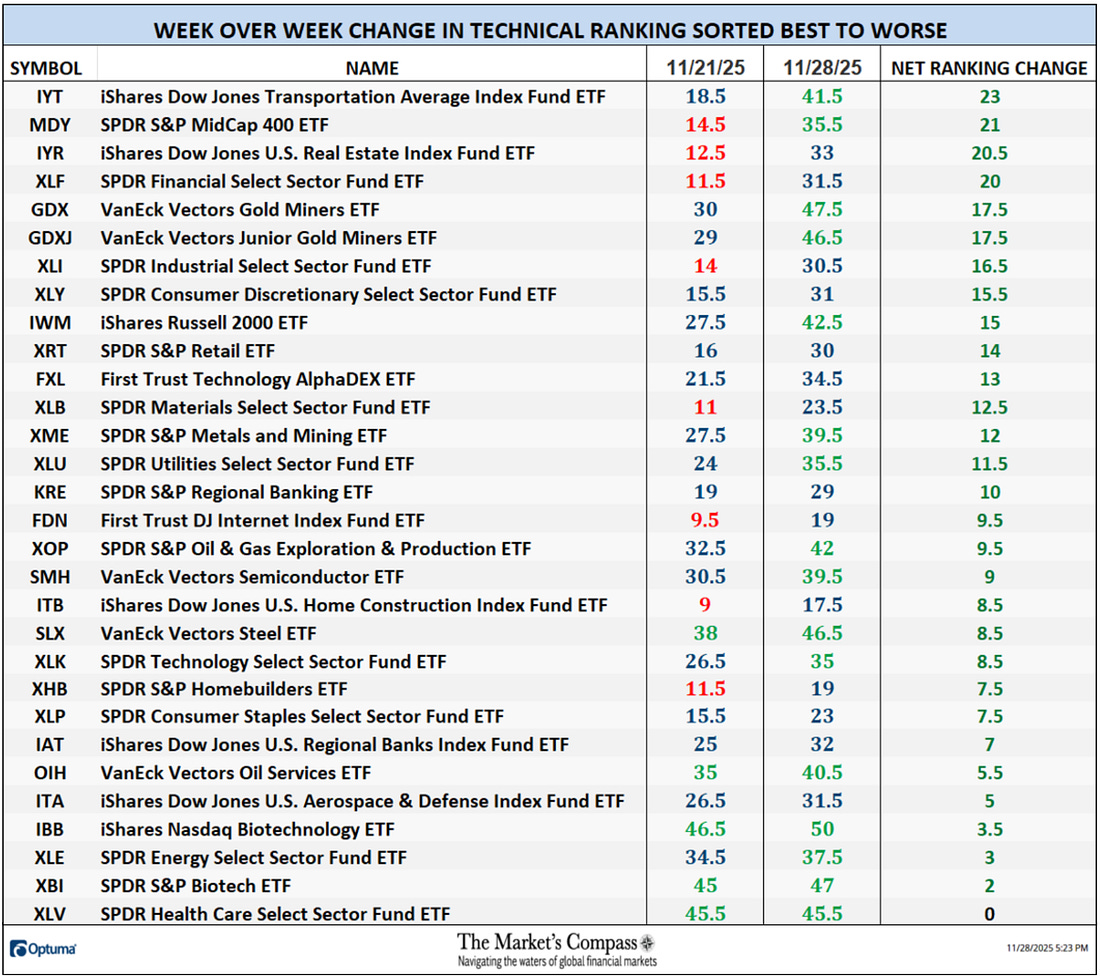Select SPDR S&P Retail ETF row name

pos(187,351)
